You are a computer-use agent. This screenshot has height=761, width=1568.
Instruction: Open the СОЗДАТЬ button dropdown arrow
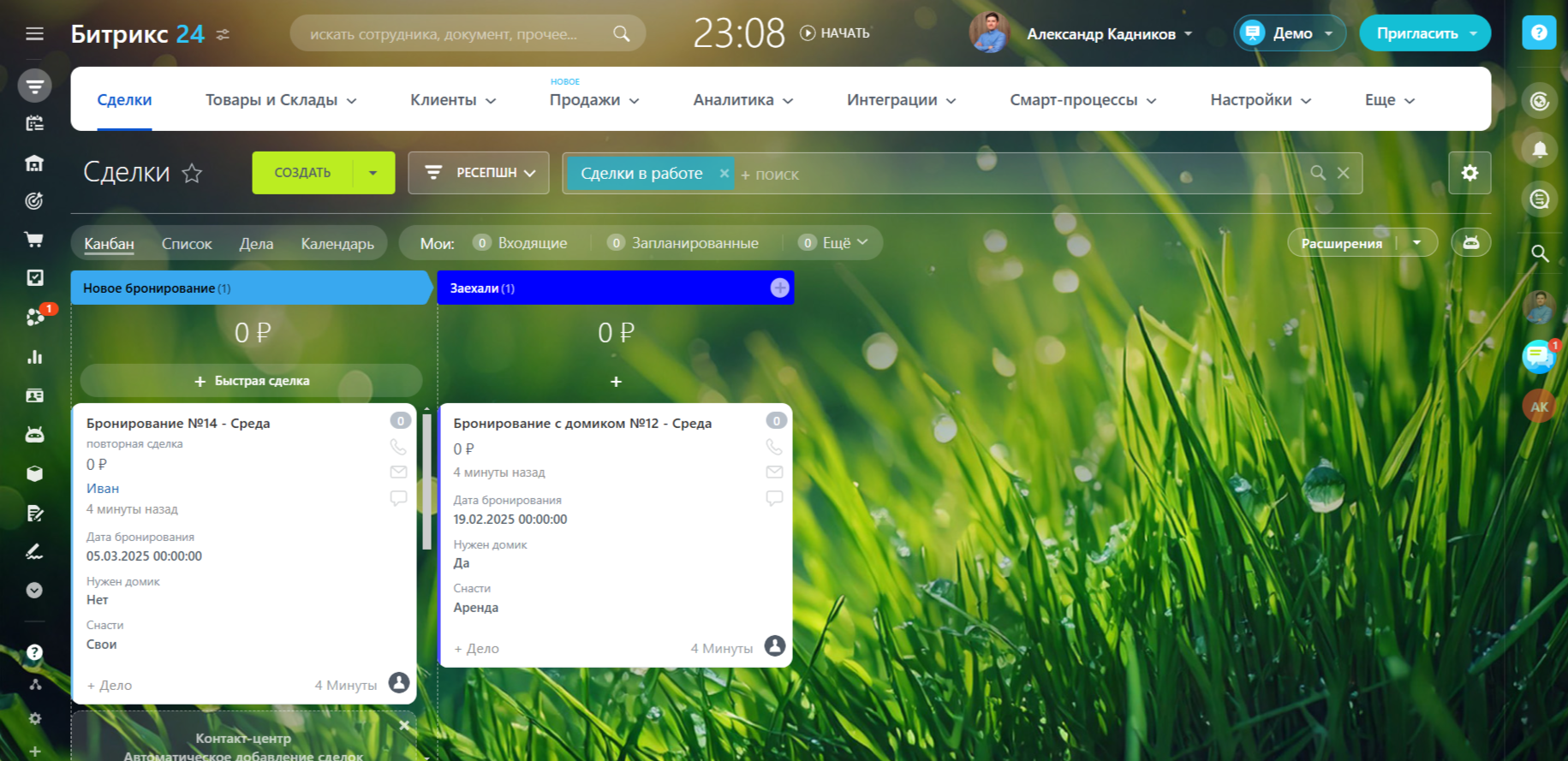pos(373,173)
